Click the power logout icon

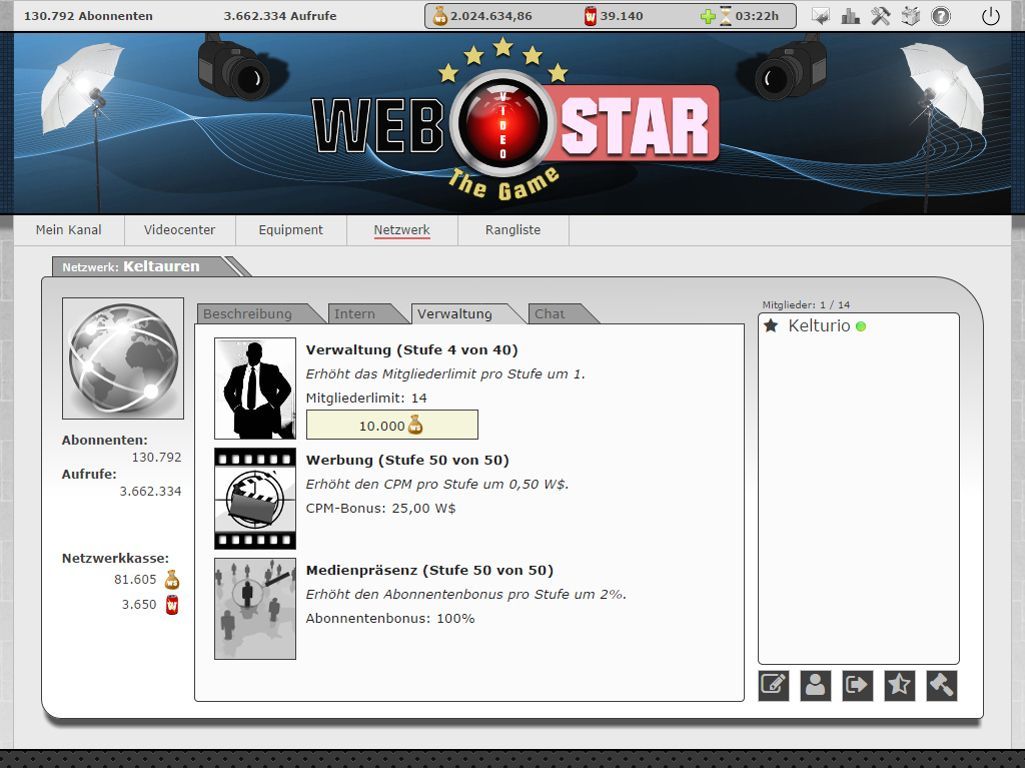[991, 16]
